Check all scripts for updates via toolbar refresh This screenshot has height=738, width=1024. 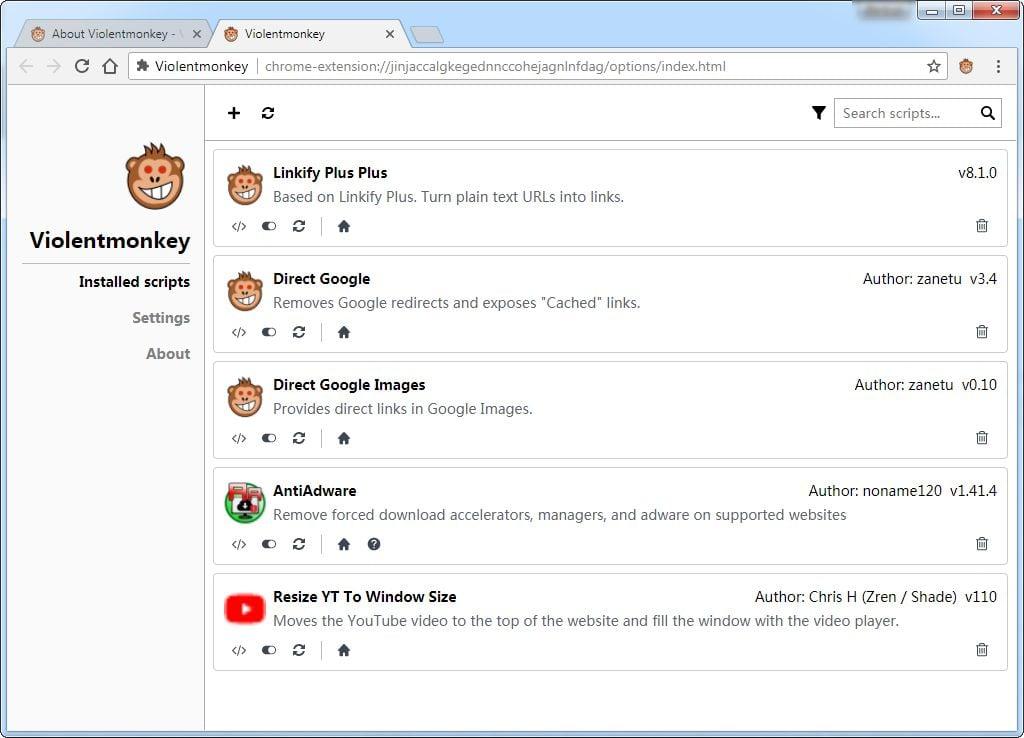(268, 113)
